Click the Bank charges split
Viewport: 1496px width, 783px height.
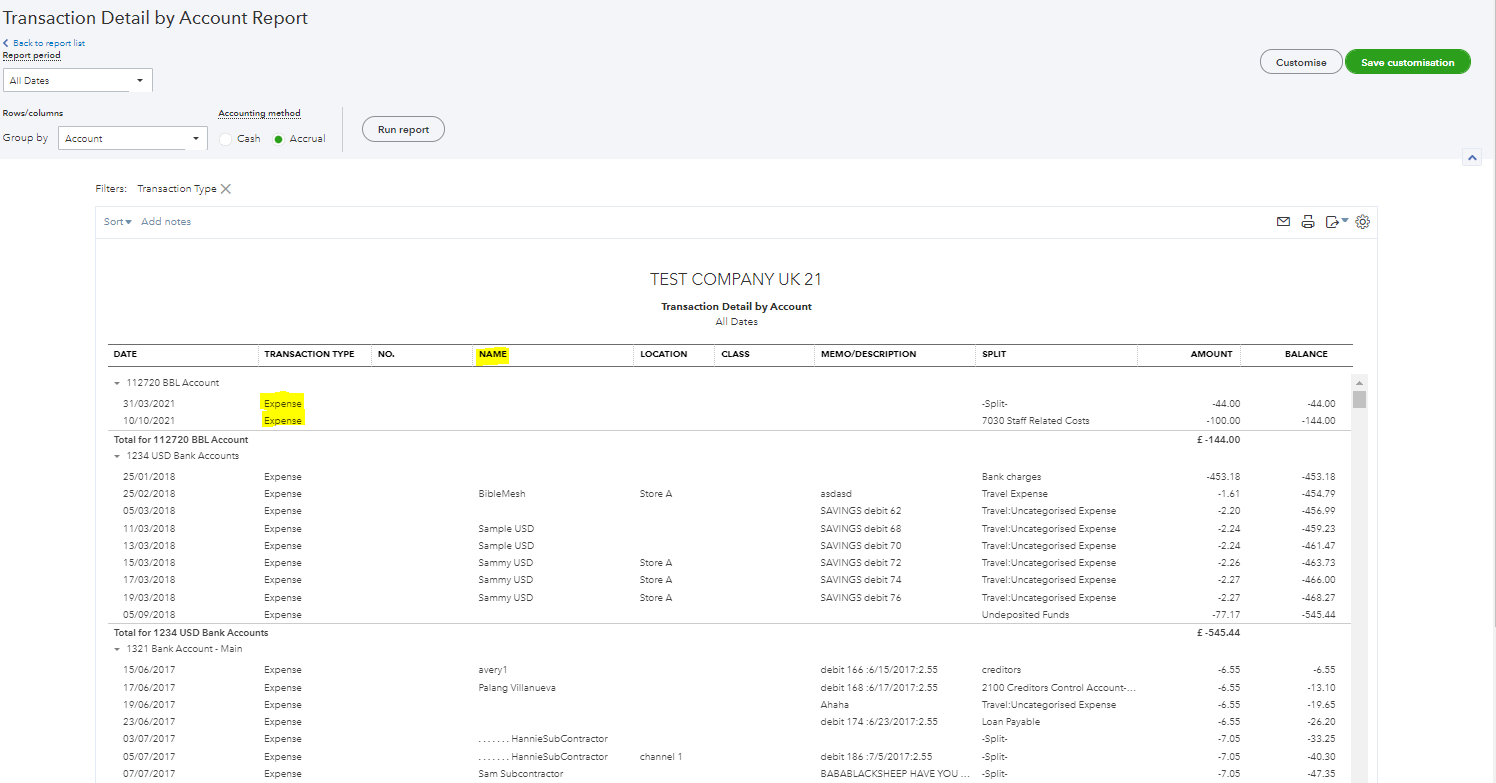[x=1013, y=477]
